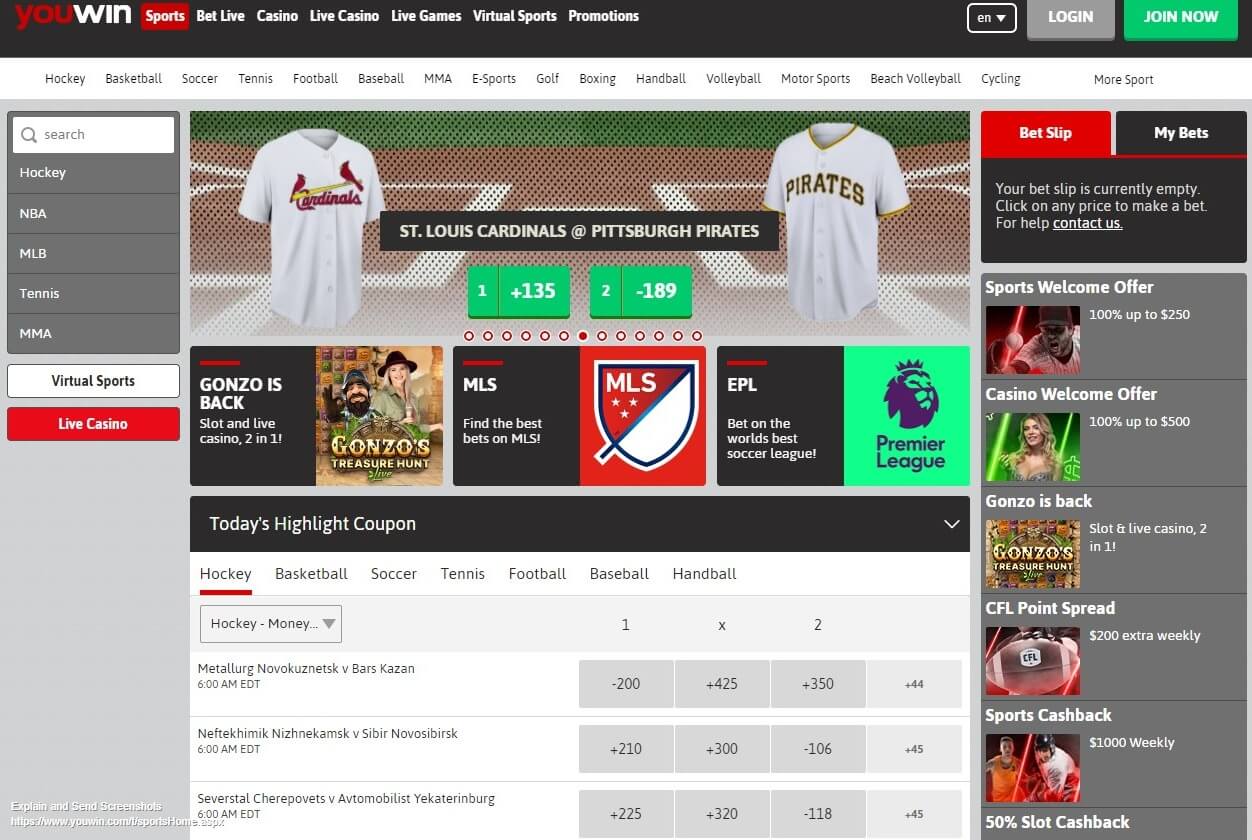Image resolution: width=1252 pixels, height=840 pixels.
Task: Click the Sports Welcome Offer thumbnail
Action: tap(1033, 340)
